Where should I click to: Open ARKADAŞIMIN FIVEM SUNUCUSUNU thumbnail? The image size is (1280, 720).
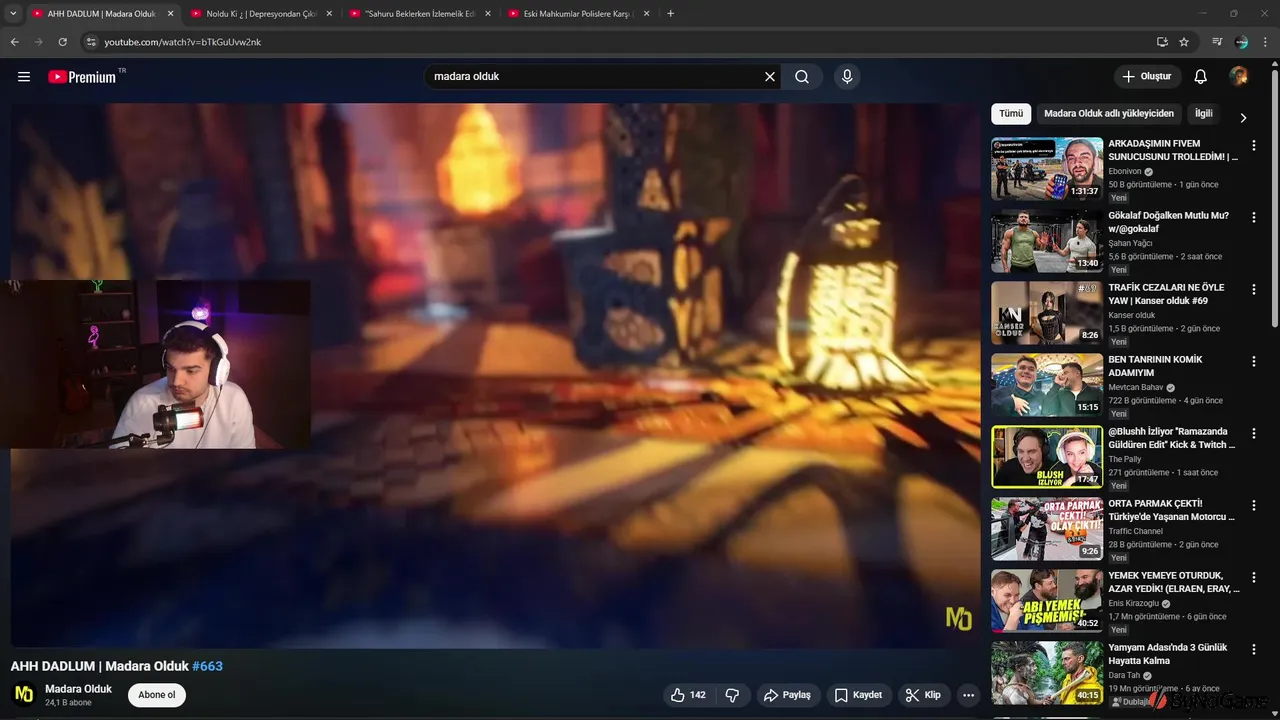[x=1047, y=169]
